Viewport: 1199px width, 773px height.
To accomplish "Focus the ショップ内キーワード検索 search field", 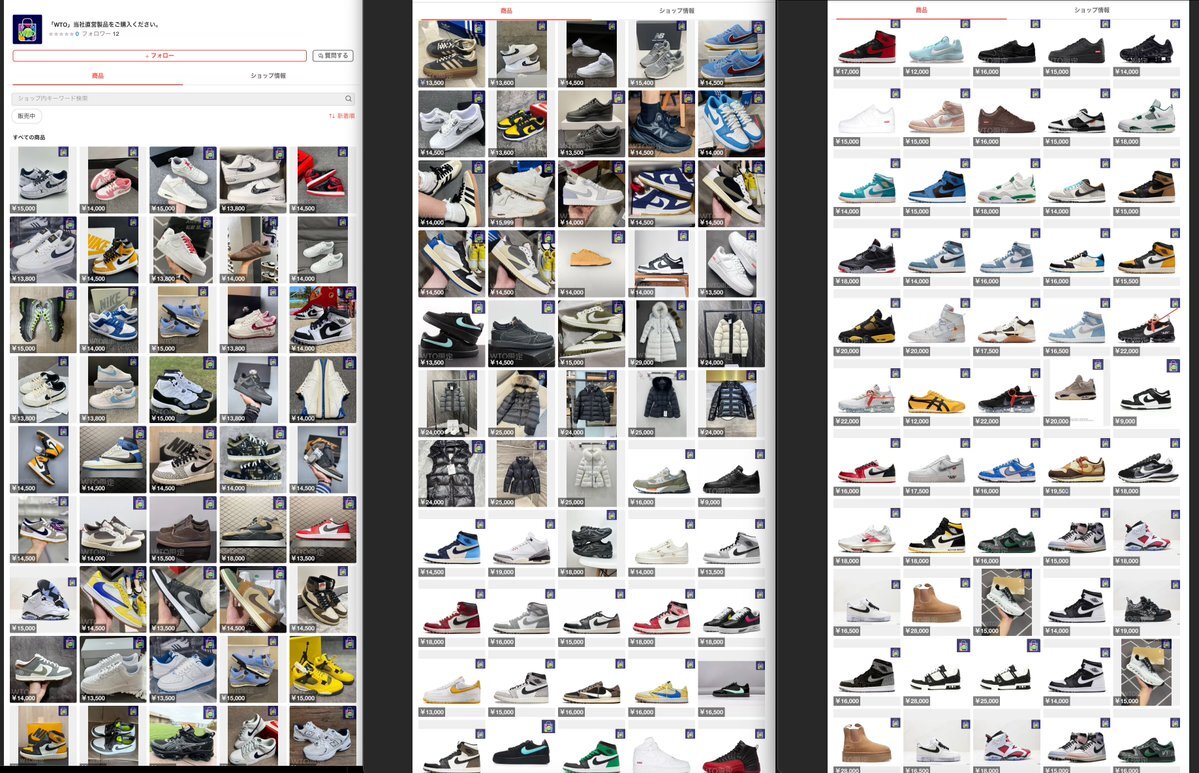I will [183, 99].
